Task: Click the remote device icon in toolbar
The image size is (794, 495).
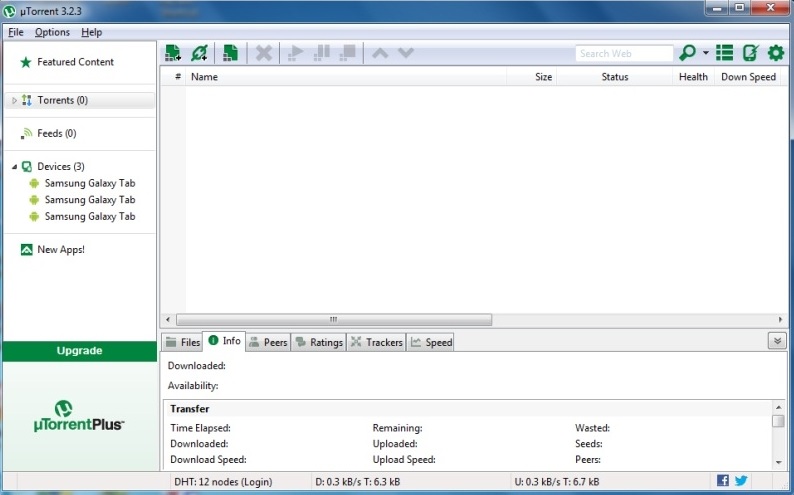Action: [750, 53]
